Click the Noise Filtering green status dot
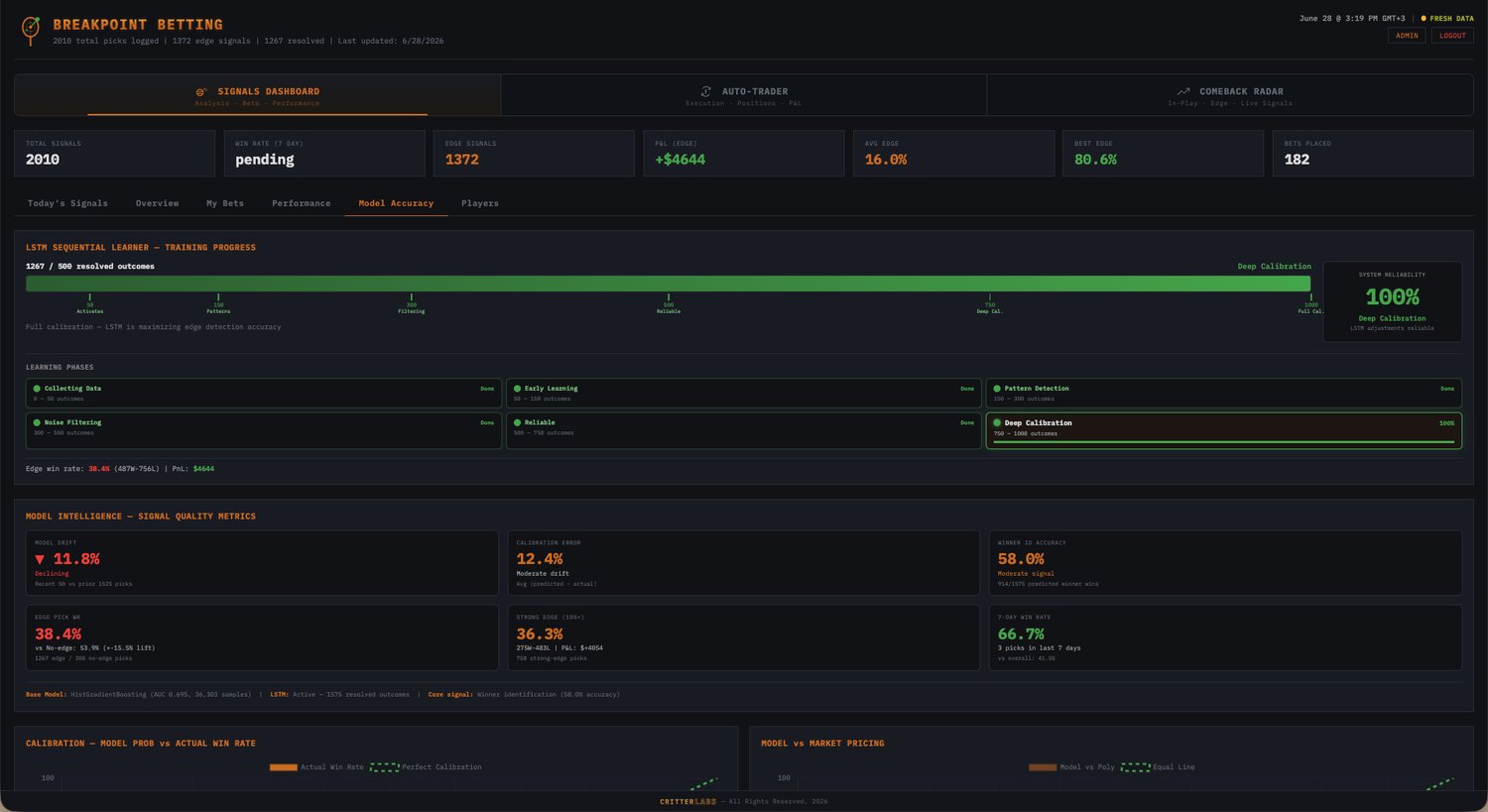The image size is (1488, 812). coord(37,422)
